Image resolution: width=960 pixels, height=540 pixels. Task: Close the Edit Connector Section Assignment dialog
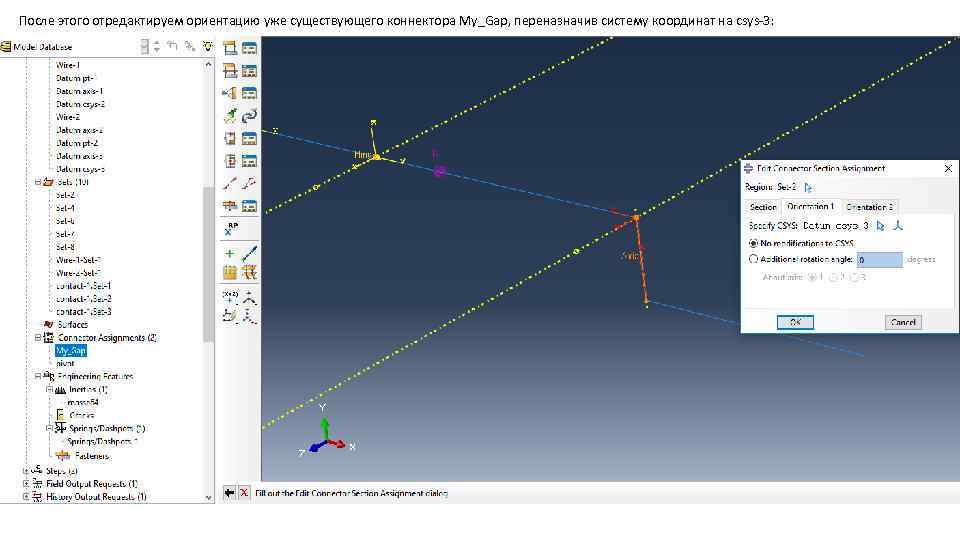(948, 168)
